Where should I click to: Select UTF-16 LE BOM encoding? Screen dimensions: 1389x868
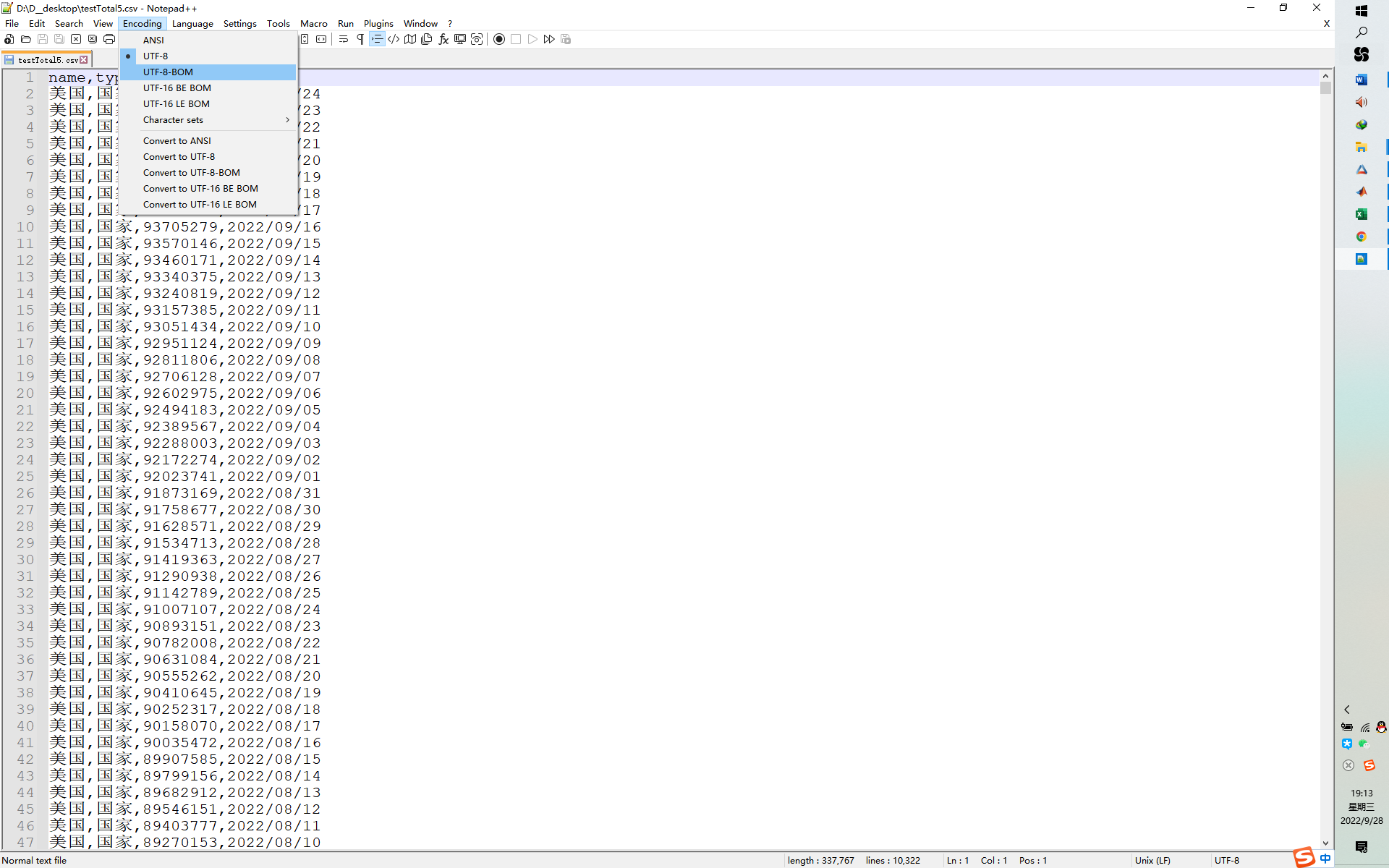coord(176,103)
